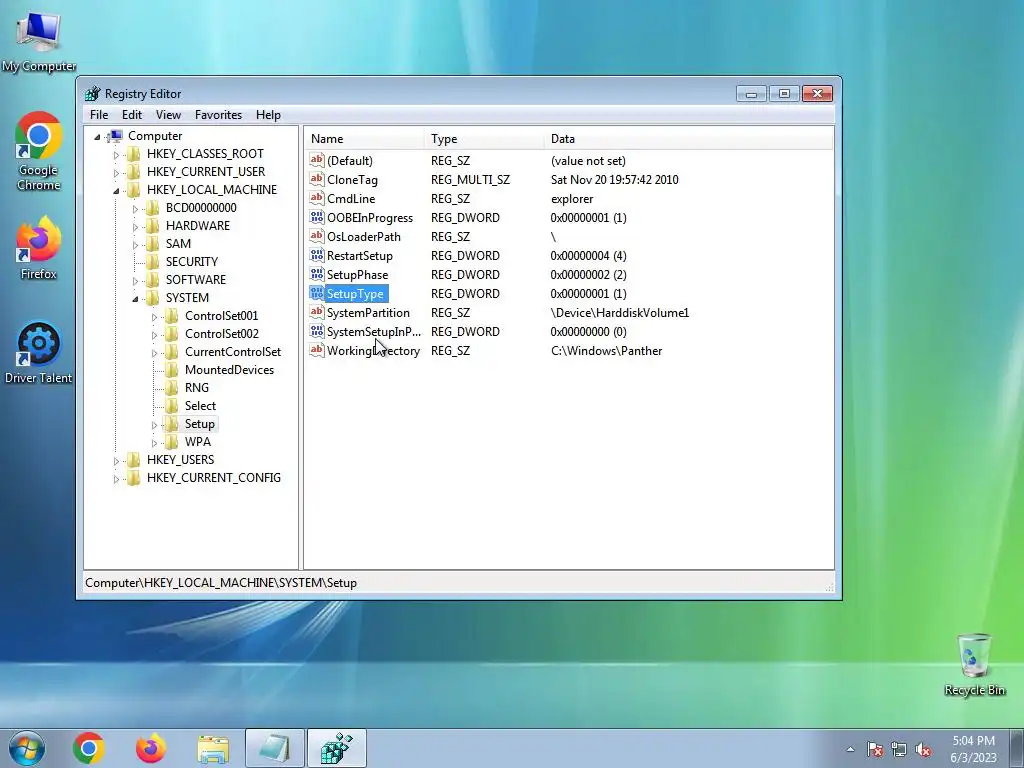Open My Computer desktop icon
This screenshot has width=1024, height=768.
point(39,42)
